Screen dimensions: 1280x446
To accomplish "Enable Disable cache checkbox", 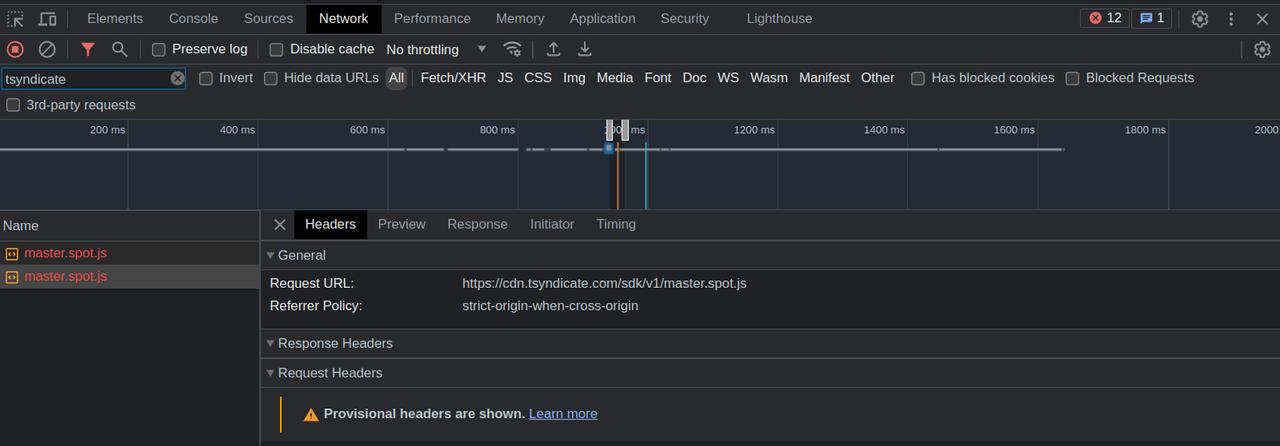I will tap(277, 49).
